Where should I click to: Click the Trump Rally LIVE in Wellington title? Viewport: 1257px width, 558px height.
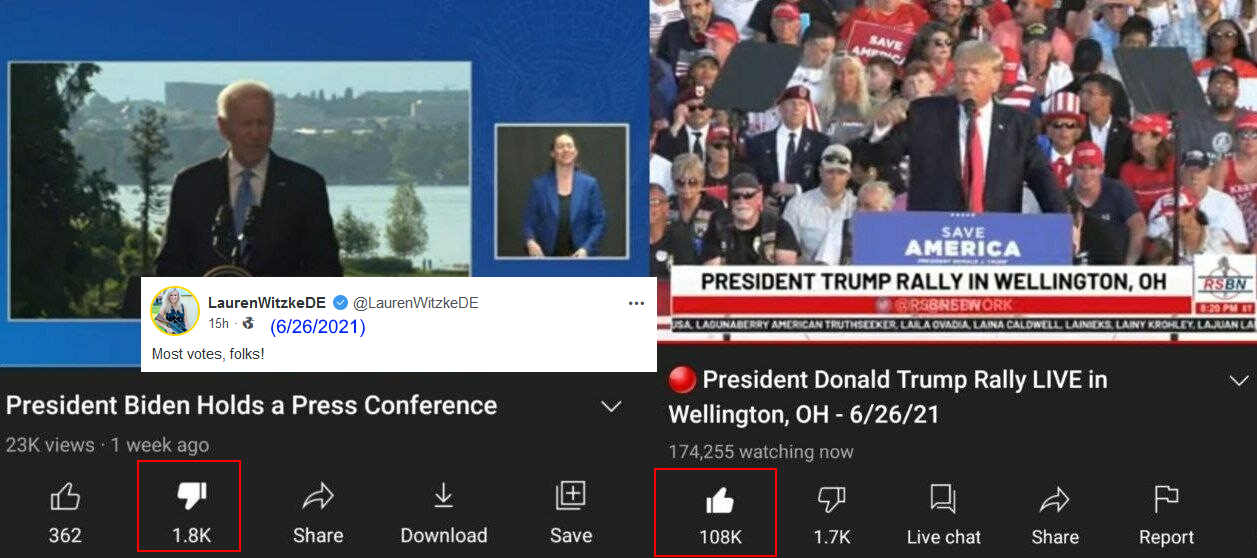tap(888, 397)
